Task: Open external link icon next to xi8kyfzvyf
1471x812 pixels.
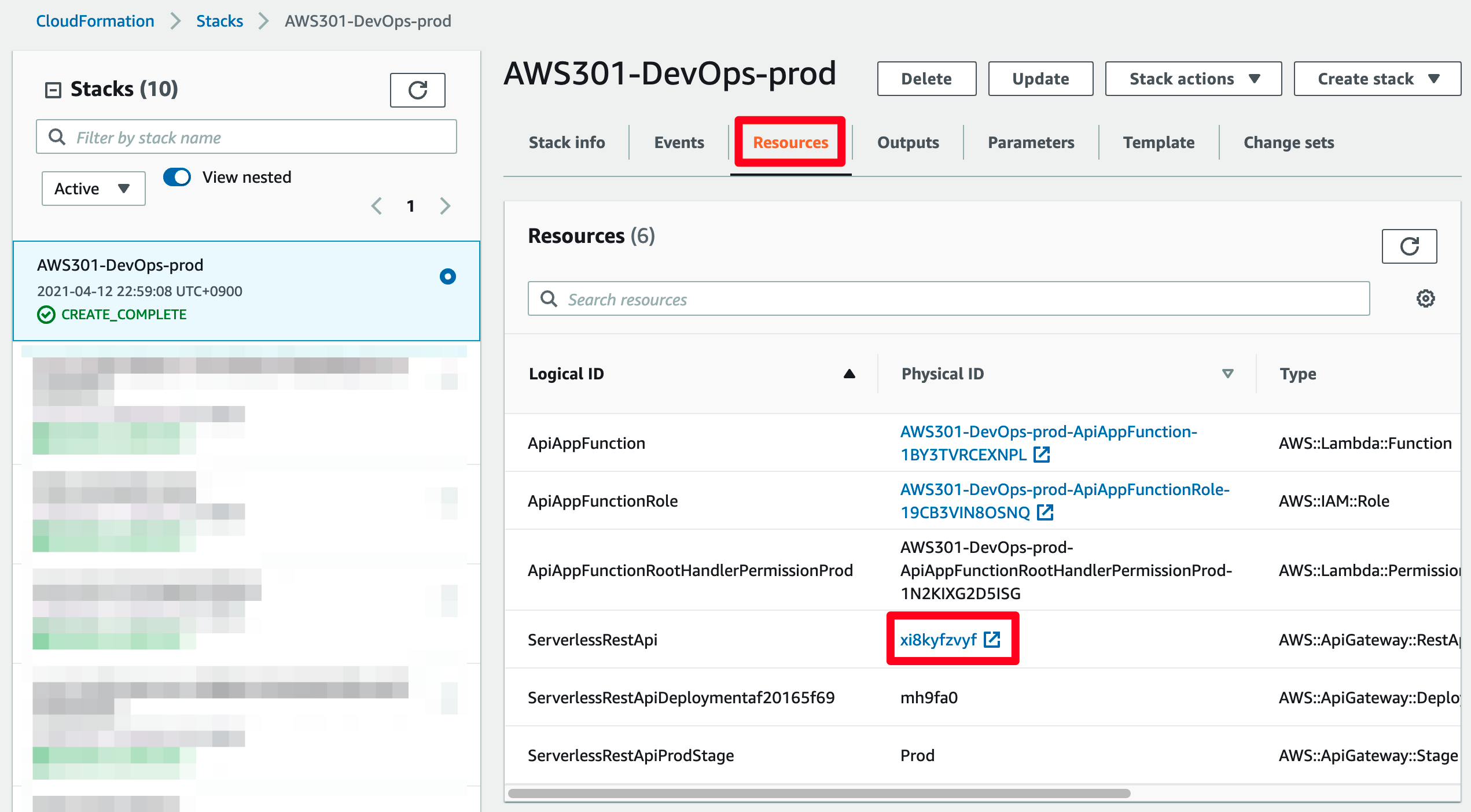Action: point(992,639)
